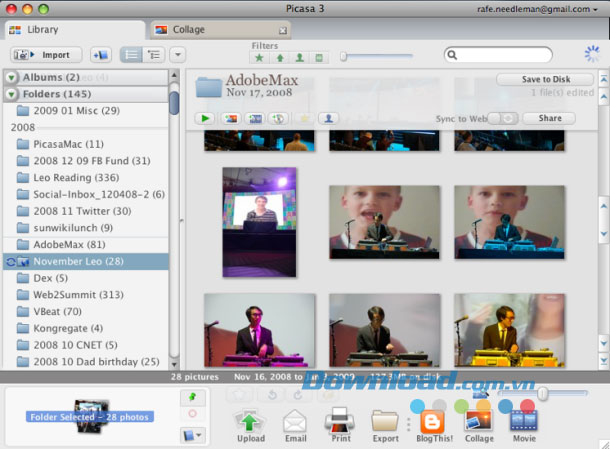Screen dimensions: 610x449
Task: Play slideshow with green play button
Action: point(206,118)
